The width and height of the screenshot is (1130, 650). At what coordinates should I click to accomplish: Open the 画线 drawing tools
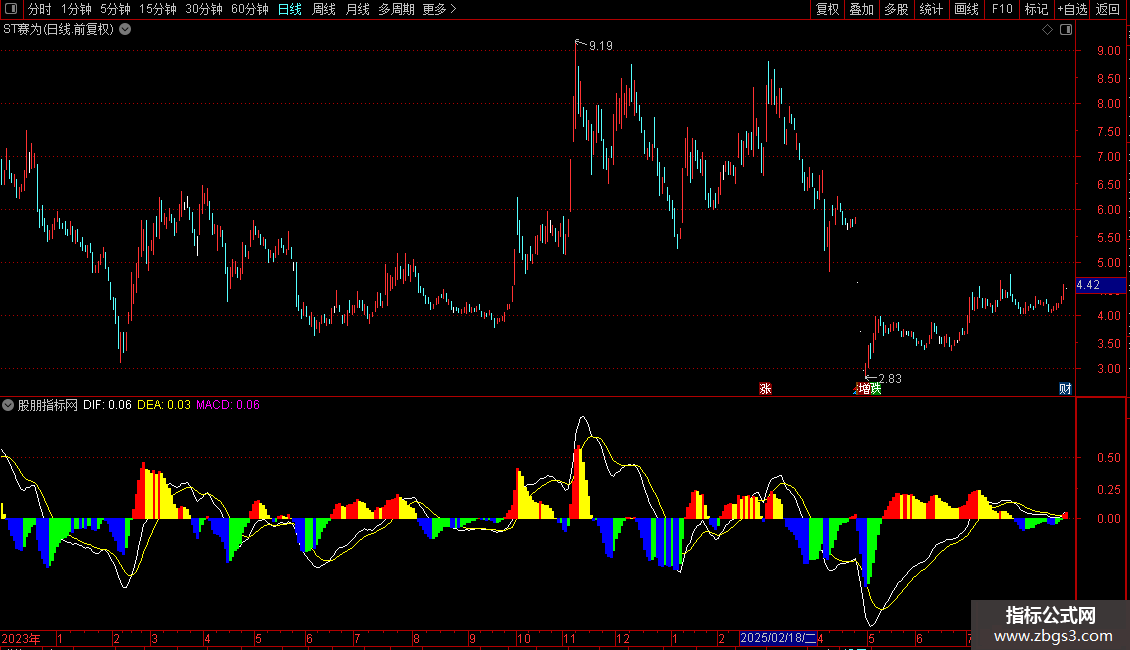pos(966,9)
